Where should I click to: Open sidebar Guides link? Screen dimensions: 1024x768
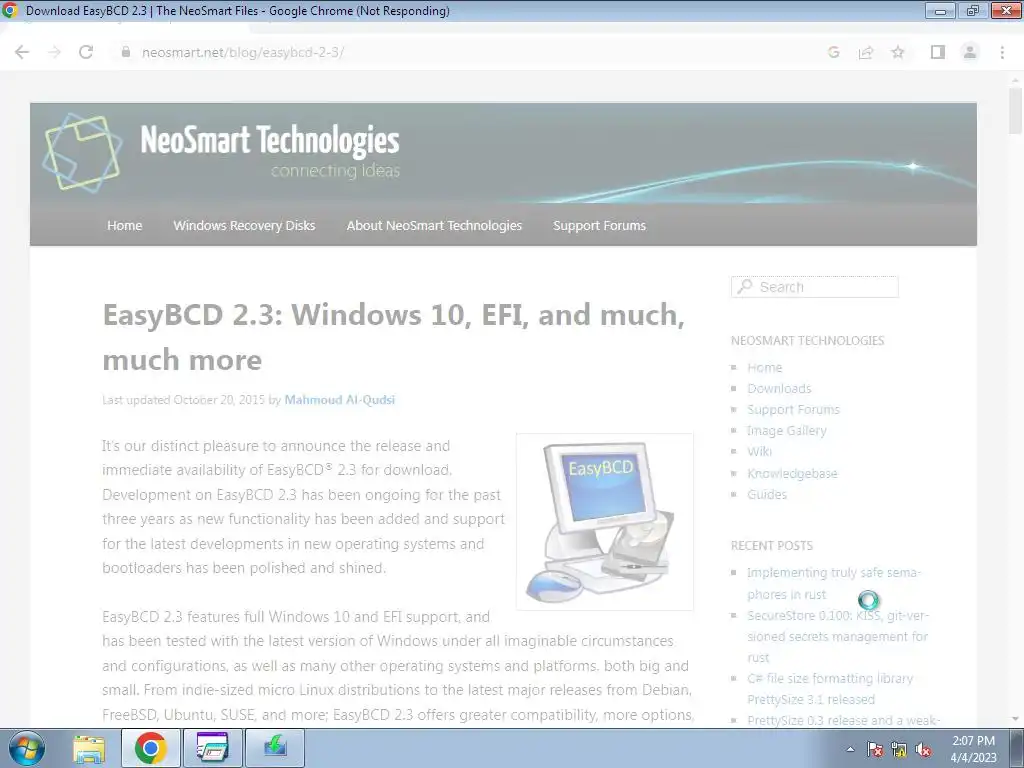tap(767, 494)
